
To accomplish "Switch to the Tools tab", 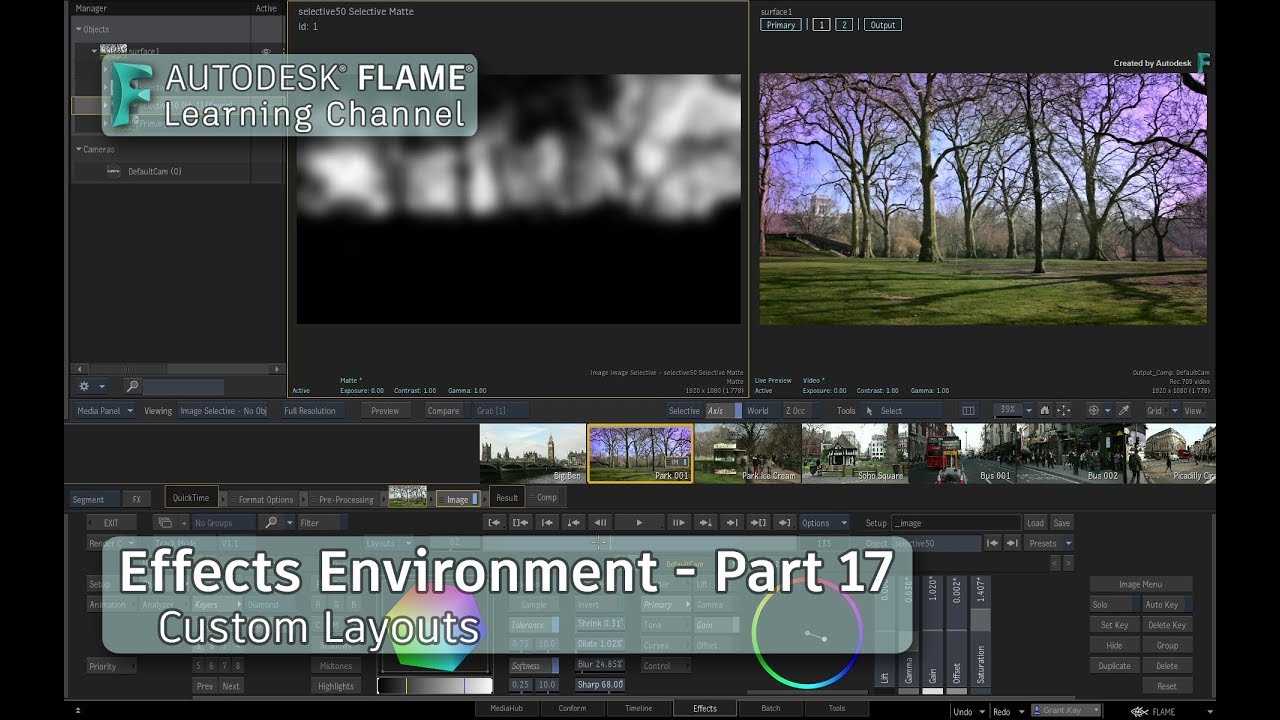I will [x=837, y=709].
